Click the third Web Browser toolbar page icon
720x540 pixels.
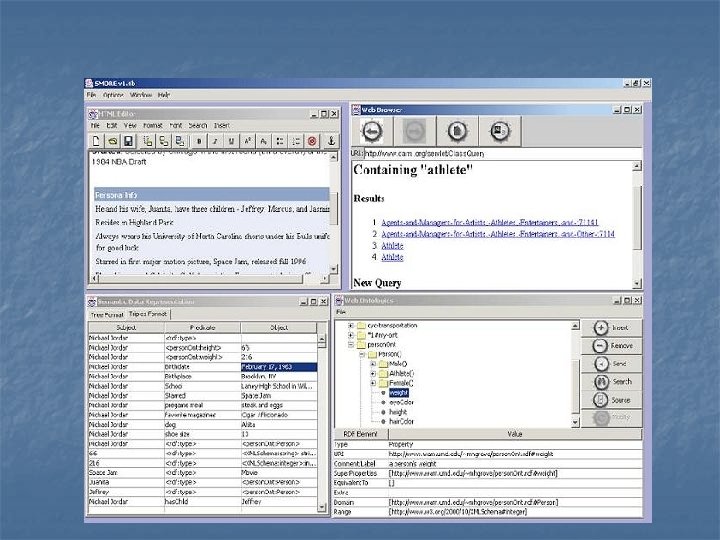coord(456,131)
